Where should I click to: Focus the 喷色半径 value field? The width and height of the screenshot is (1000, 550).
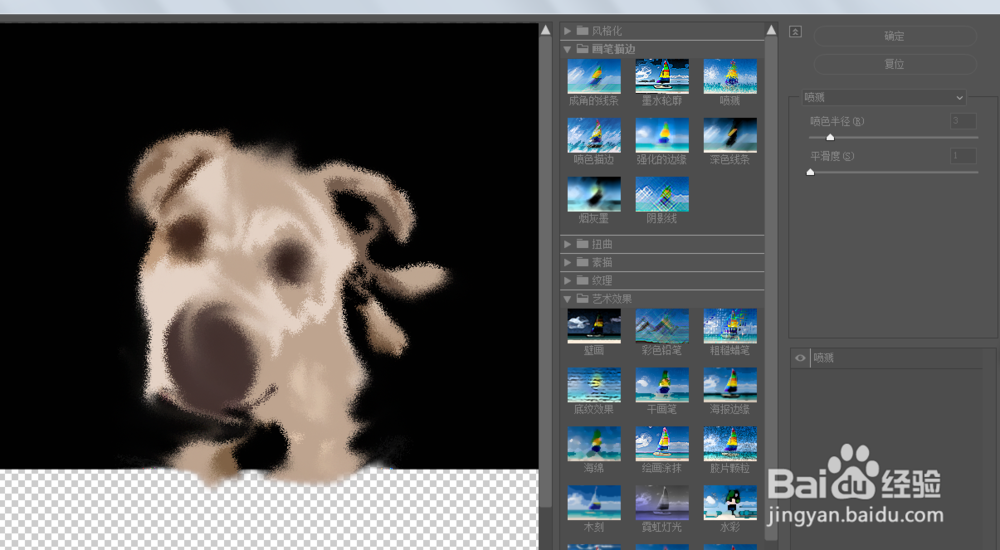(963, 121)
